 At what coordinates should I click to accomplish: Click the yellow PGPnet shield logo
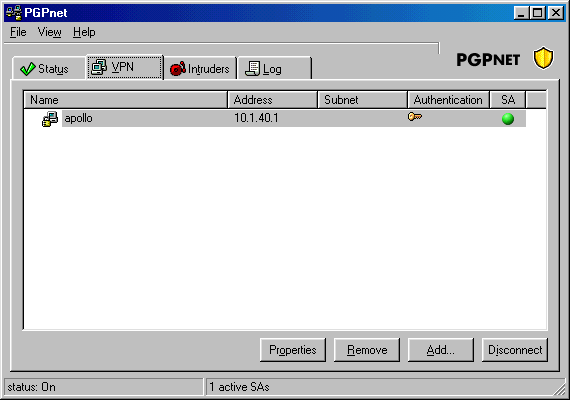tap(543, 58)
